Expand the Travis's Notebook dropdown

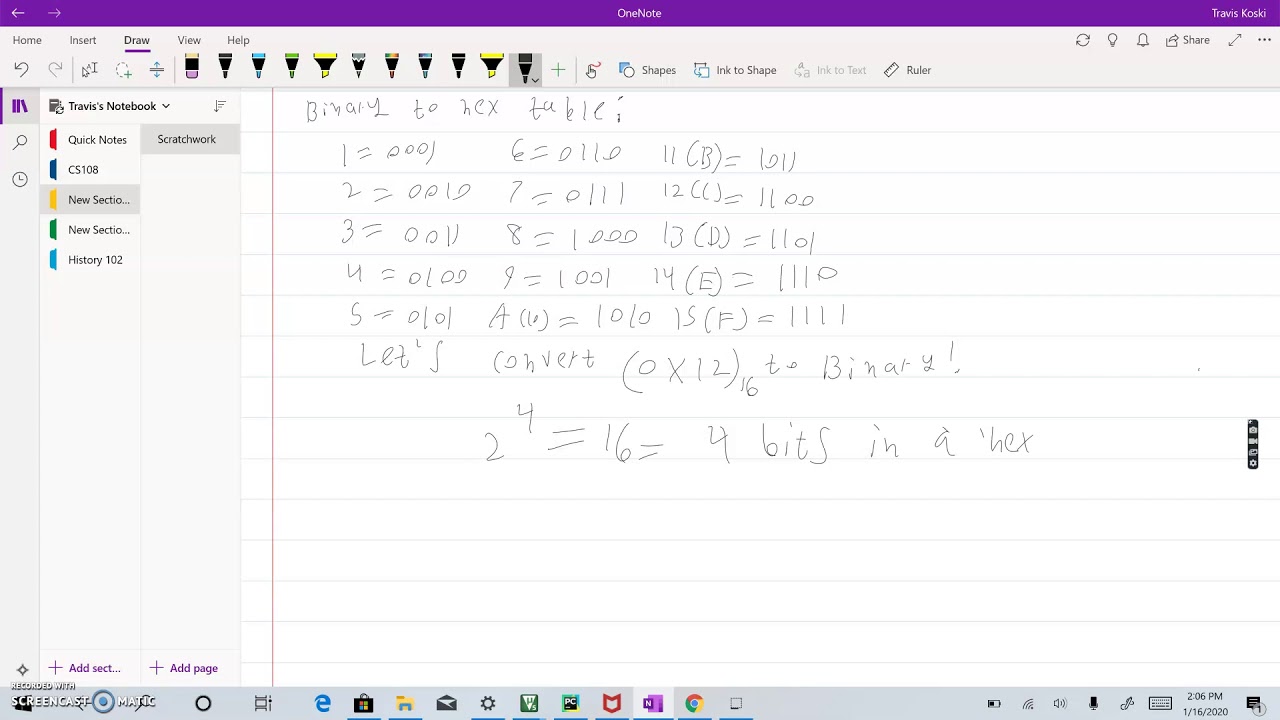[x=110, y=106]
